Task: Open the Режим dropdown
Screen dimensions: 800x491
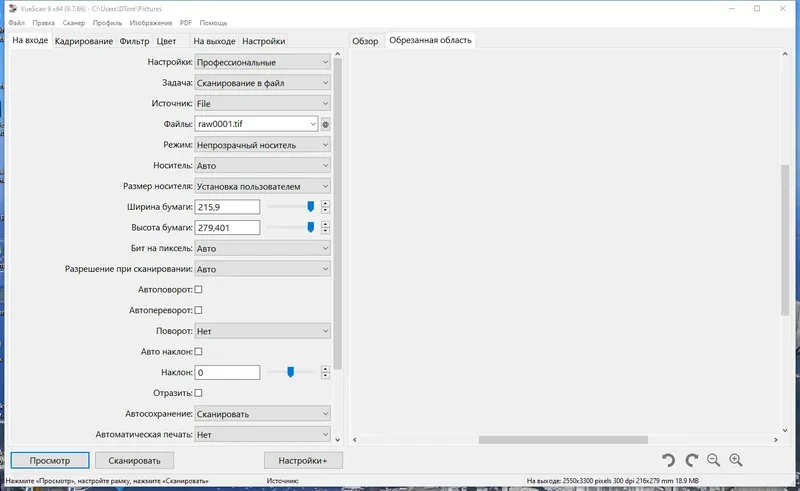Action: click(262, 145)
